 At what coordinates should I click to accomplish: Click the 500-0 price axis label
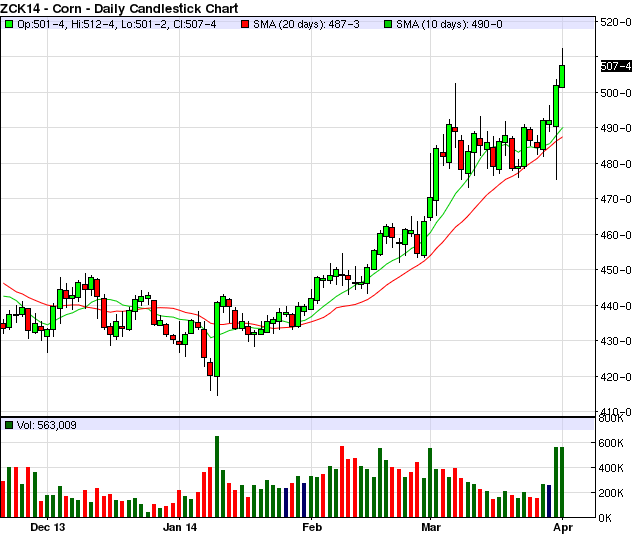click(x=616, y=93)
